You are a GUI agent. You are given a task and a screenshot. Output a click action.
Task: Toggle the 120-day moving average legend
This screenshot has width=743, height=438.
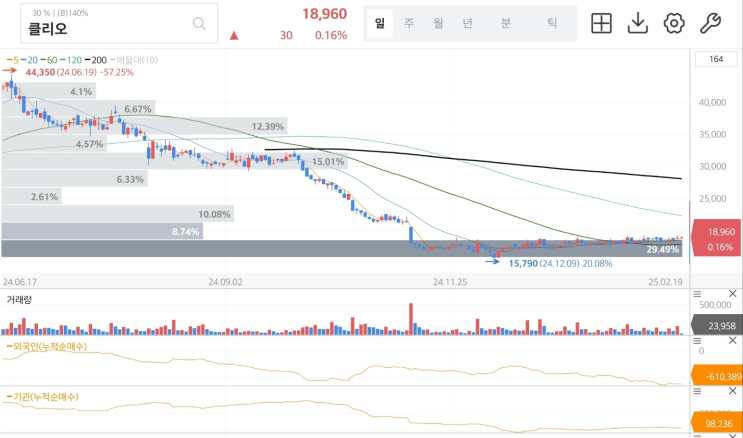pos(71,60)
